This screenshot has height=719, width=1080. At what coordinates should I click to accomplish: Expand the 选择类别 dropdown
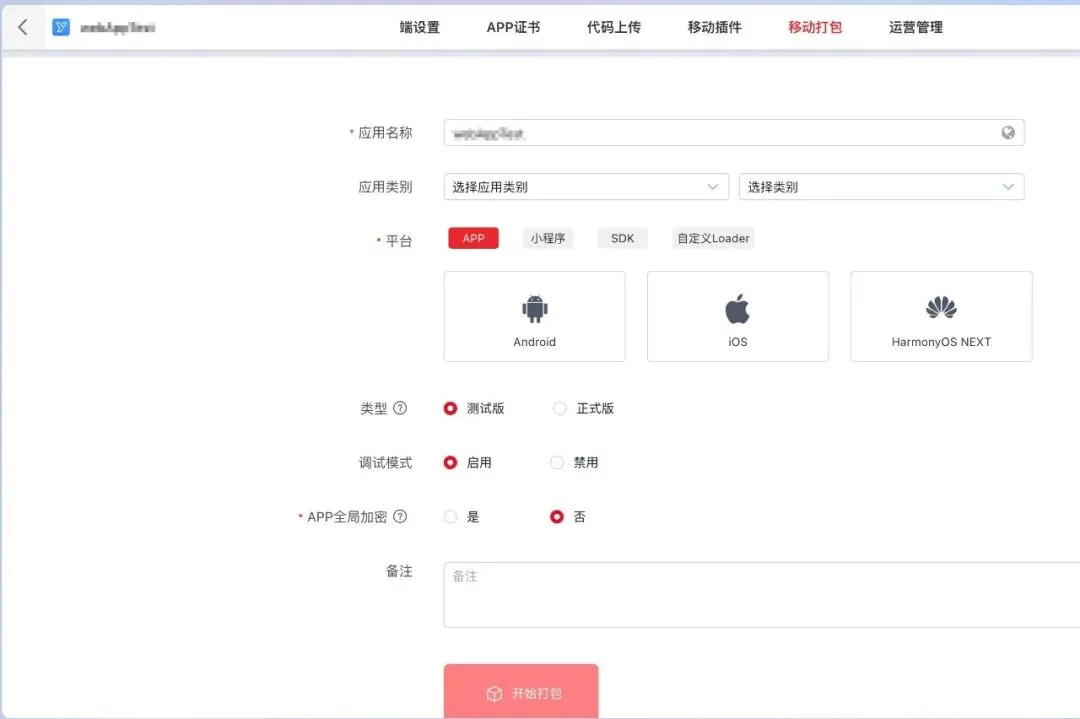click(882, 187)
